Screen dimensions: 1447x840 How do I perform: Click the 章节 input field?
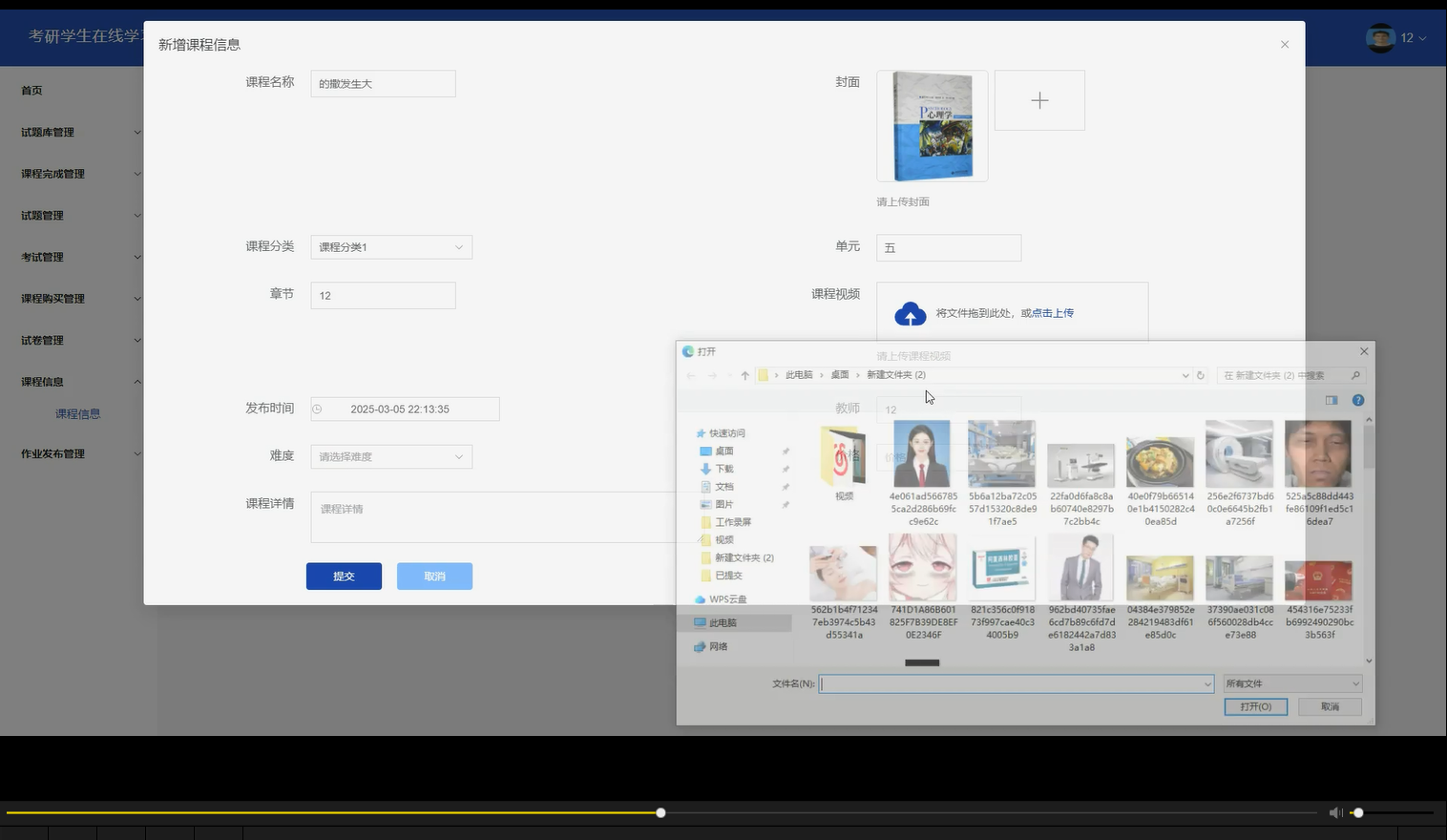click(383, 295)
